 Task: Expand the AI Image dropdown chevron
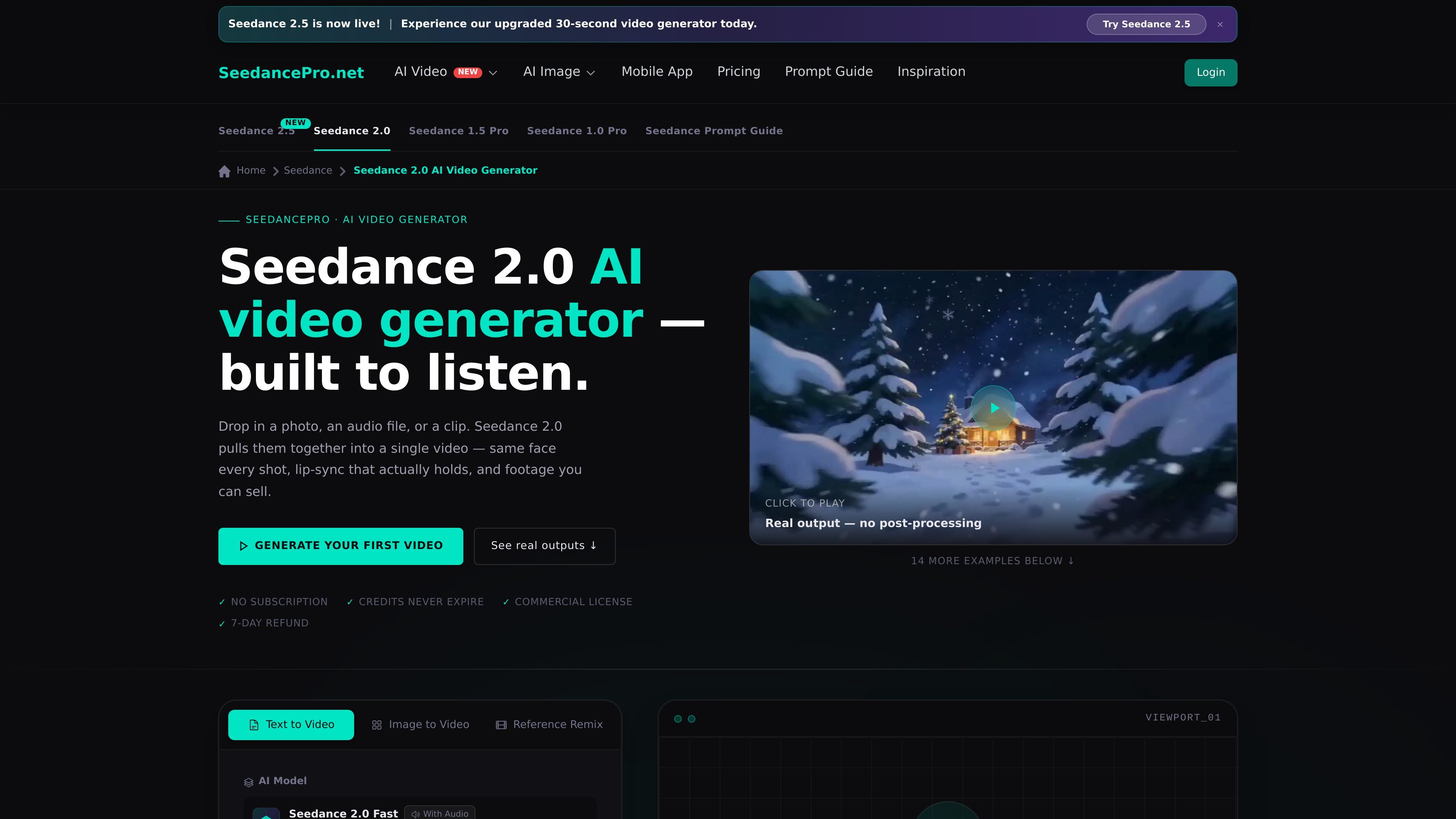pos(591,72)
